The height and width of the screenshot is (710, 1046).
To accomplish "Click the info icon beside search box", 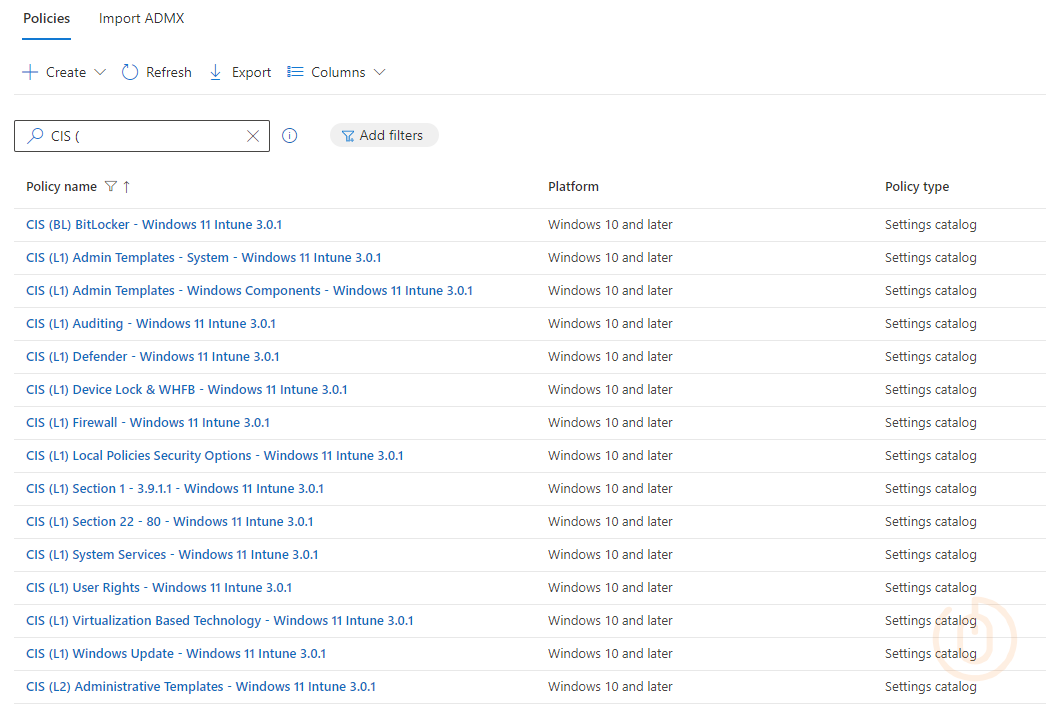I will (x=290, y=136).
